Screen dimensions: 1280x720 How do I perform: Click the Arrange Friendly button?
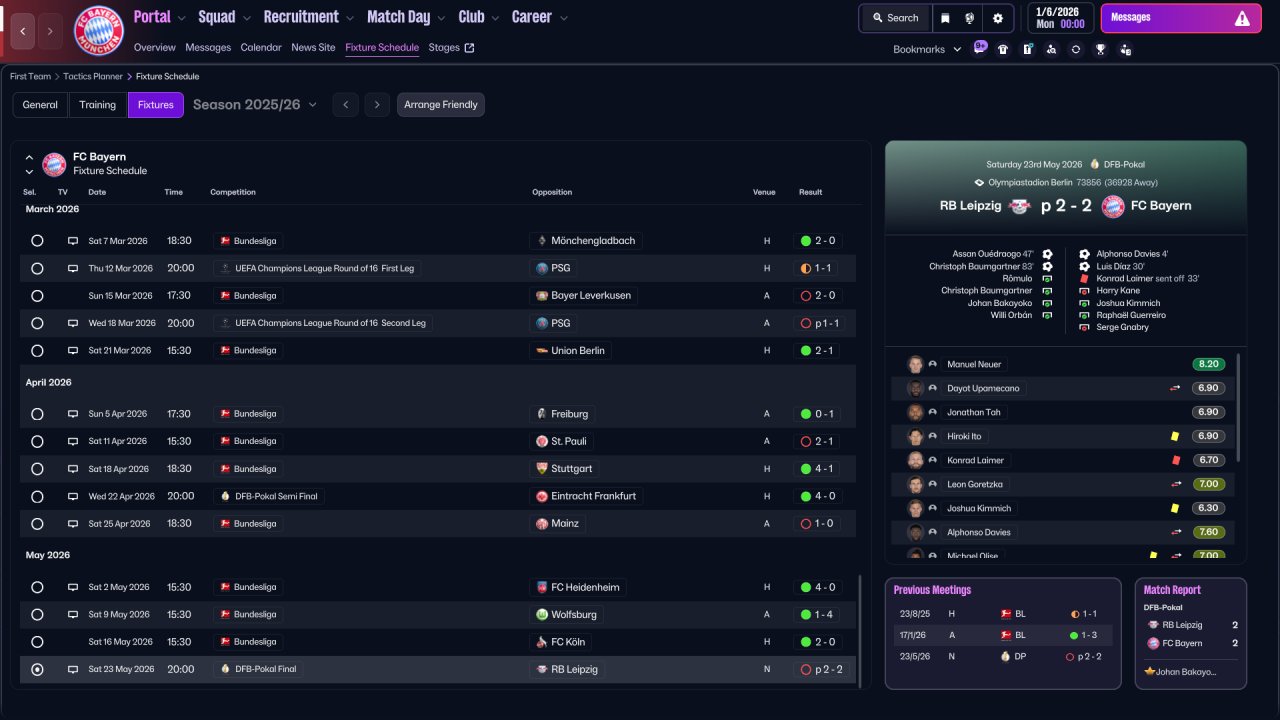(x=441, y=105)
